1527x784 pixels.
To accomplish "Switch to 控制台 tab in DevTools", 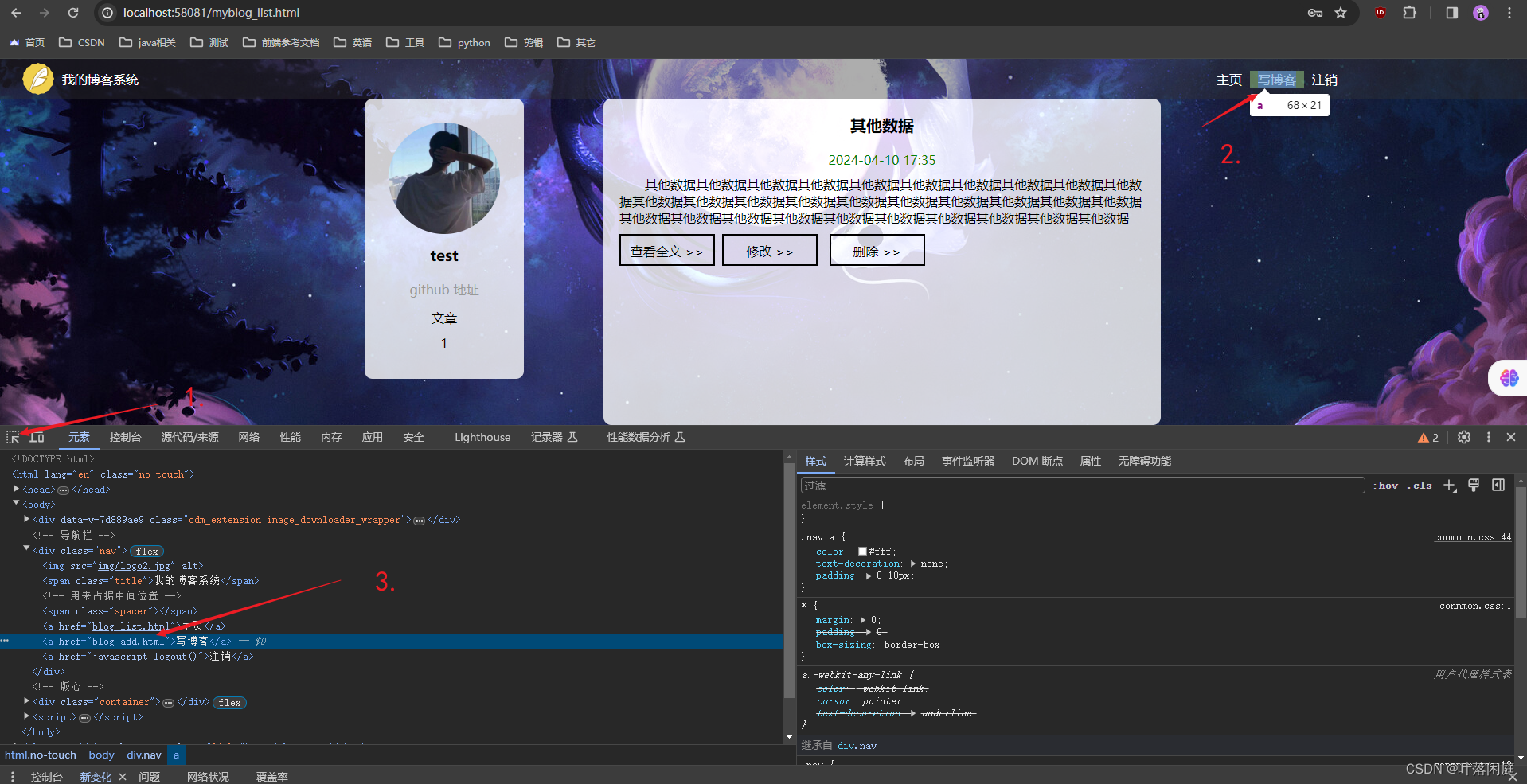I will [x=125, y=437].
